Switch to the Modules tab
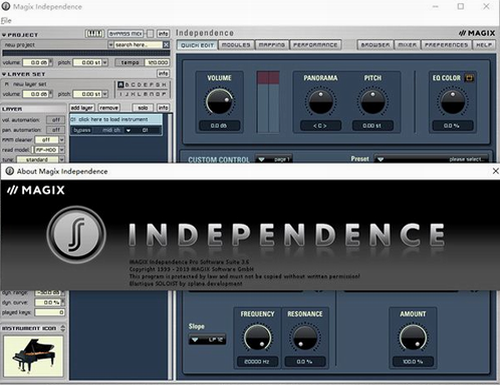This screenshot has height=385, width=500. point(236,45)
